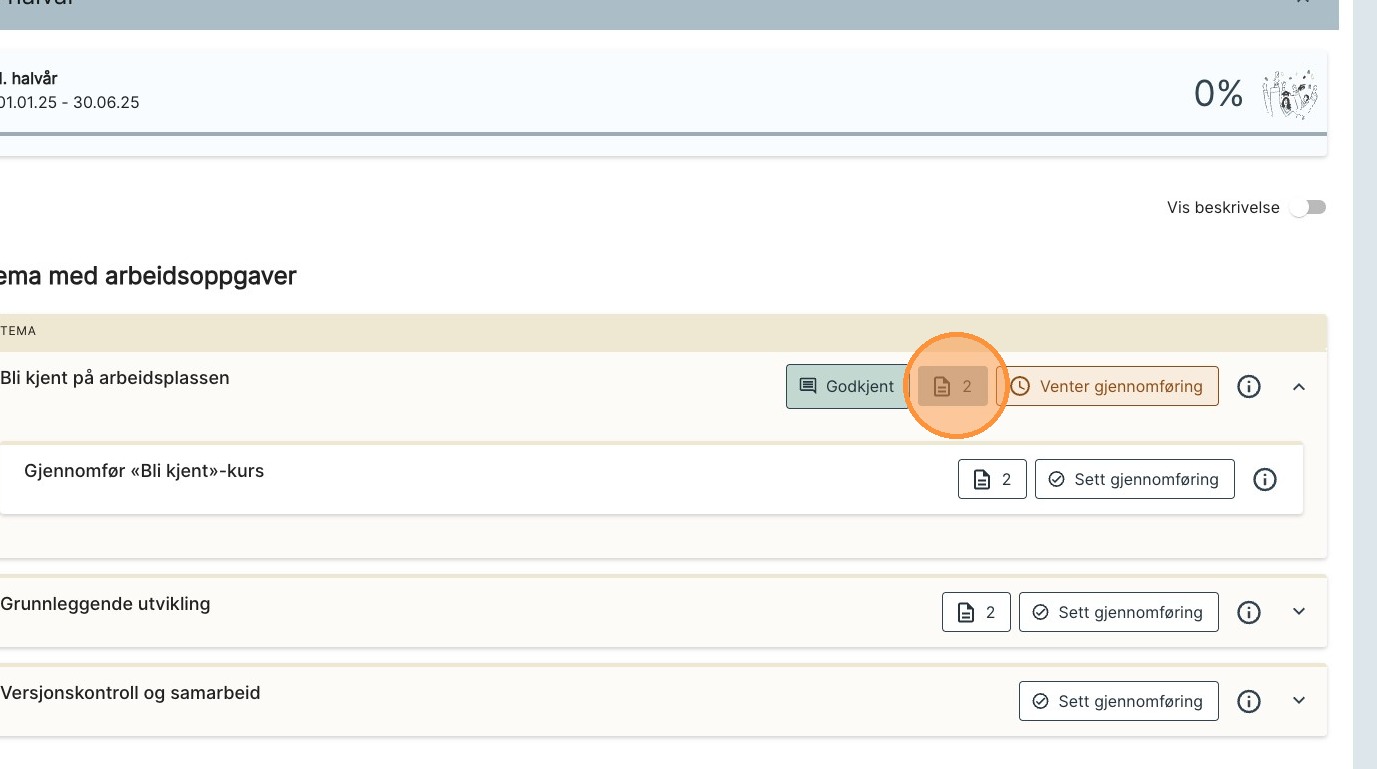Click the 0% progress bar

[660, 134]
